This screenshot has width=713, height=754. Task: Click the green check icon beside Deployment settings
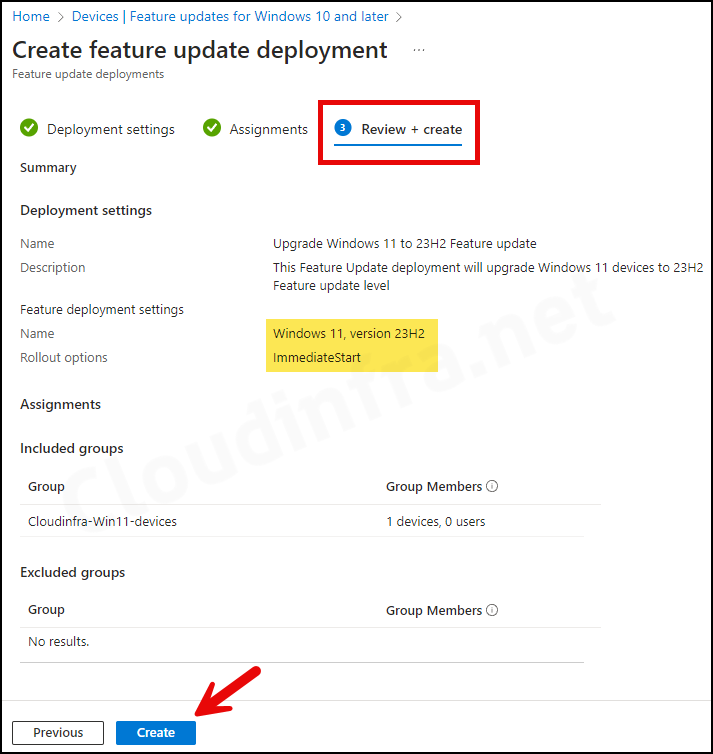[x=29, y=128]
